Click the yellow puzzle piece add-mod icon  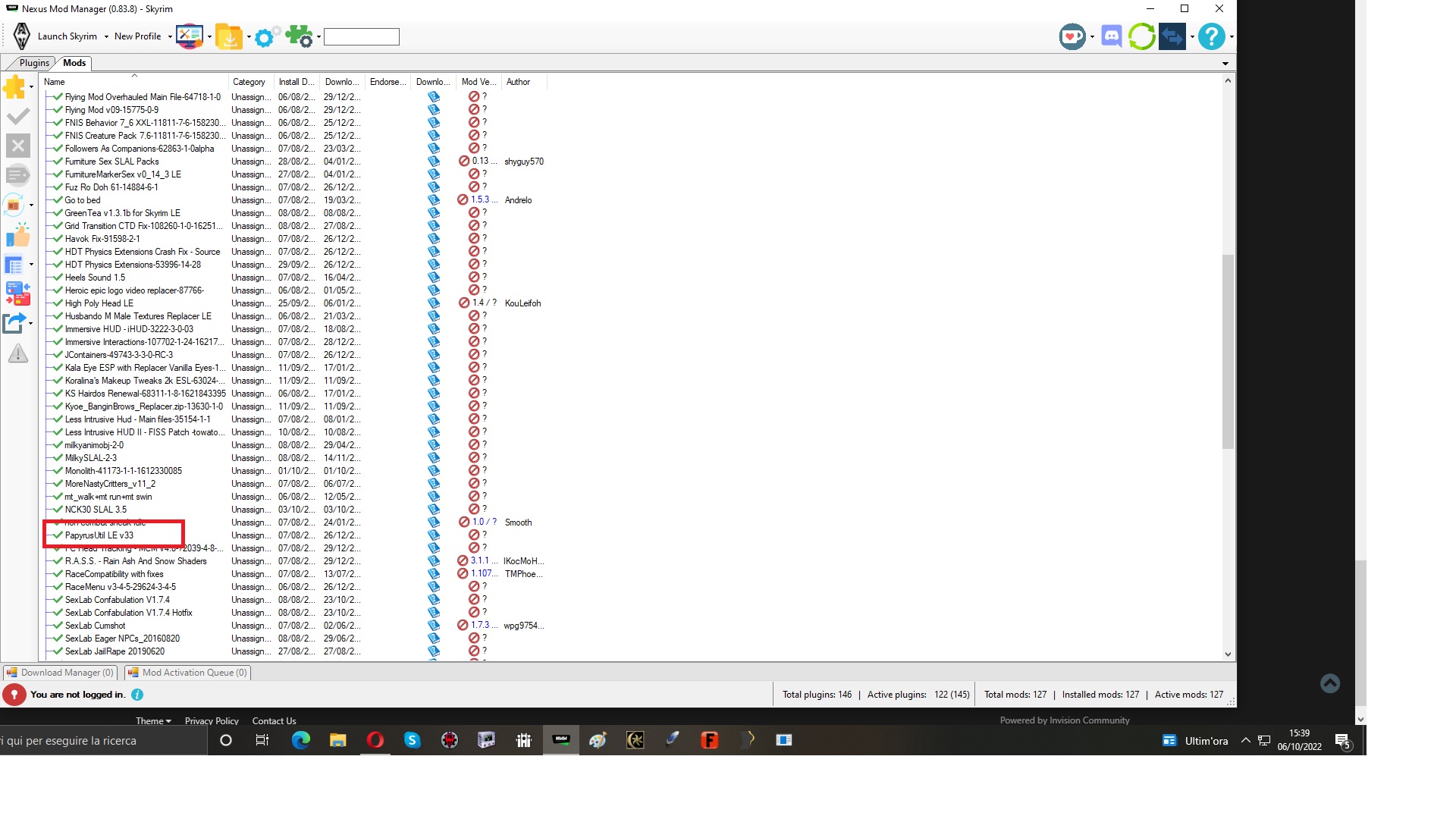[x=14, y=87]
